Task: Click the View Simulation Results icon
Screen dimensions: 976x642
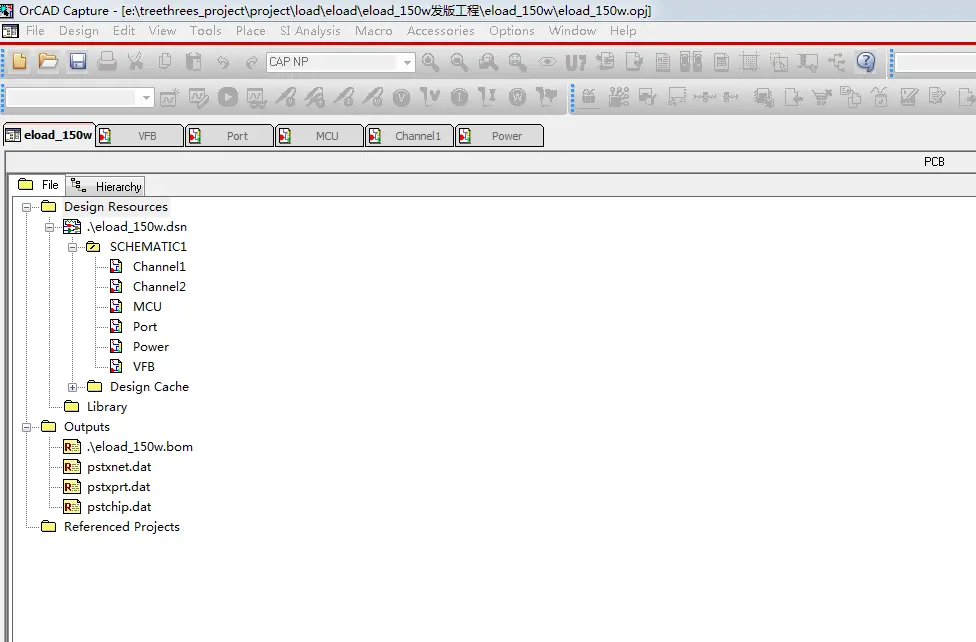Action: click(256, 97)
